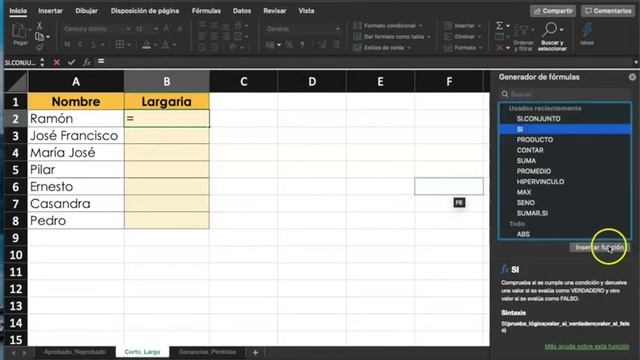The width and height of the screenshot is (640, 360).
Task: Open the General number format dropdown
Action: point(338,29)
